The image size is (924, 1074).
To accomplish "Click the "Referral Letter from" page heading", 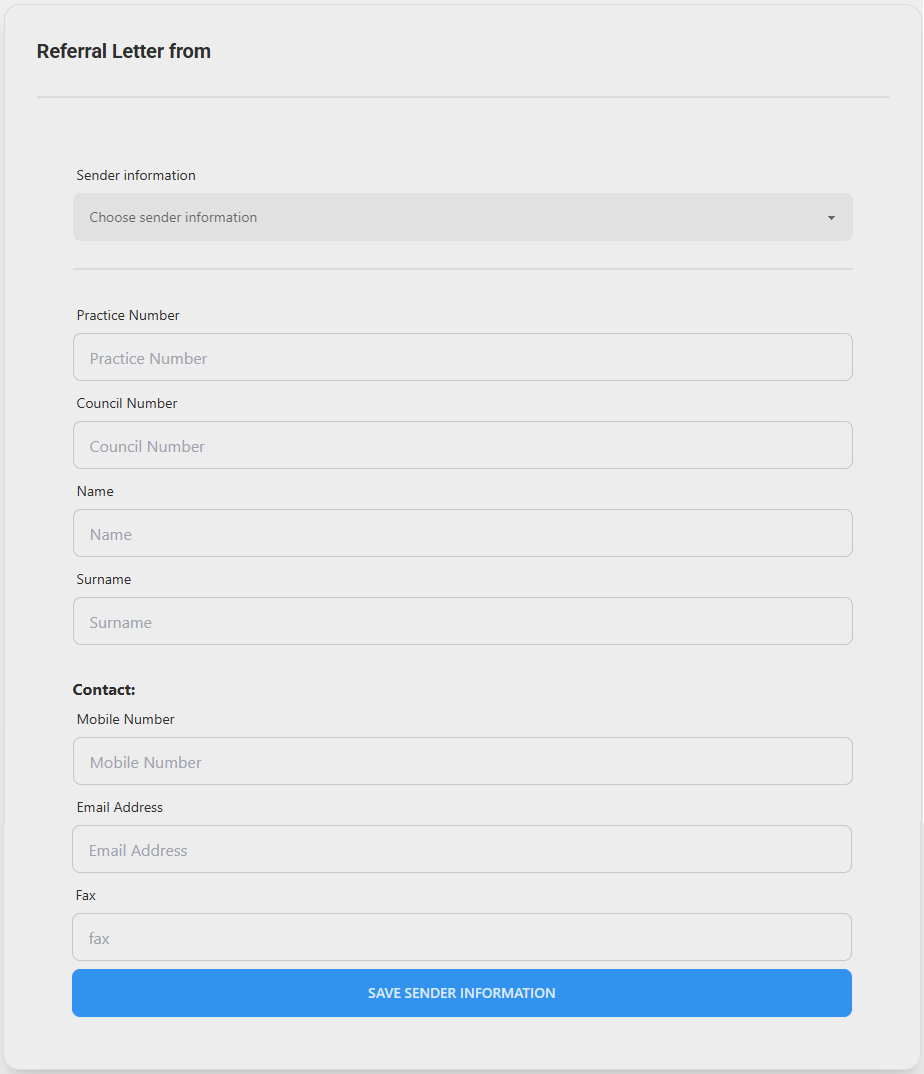I will (124, 52).
